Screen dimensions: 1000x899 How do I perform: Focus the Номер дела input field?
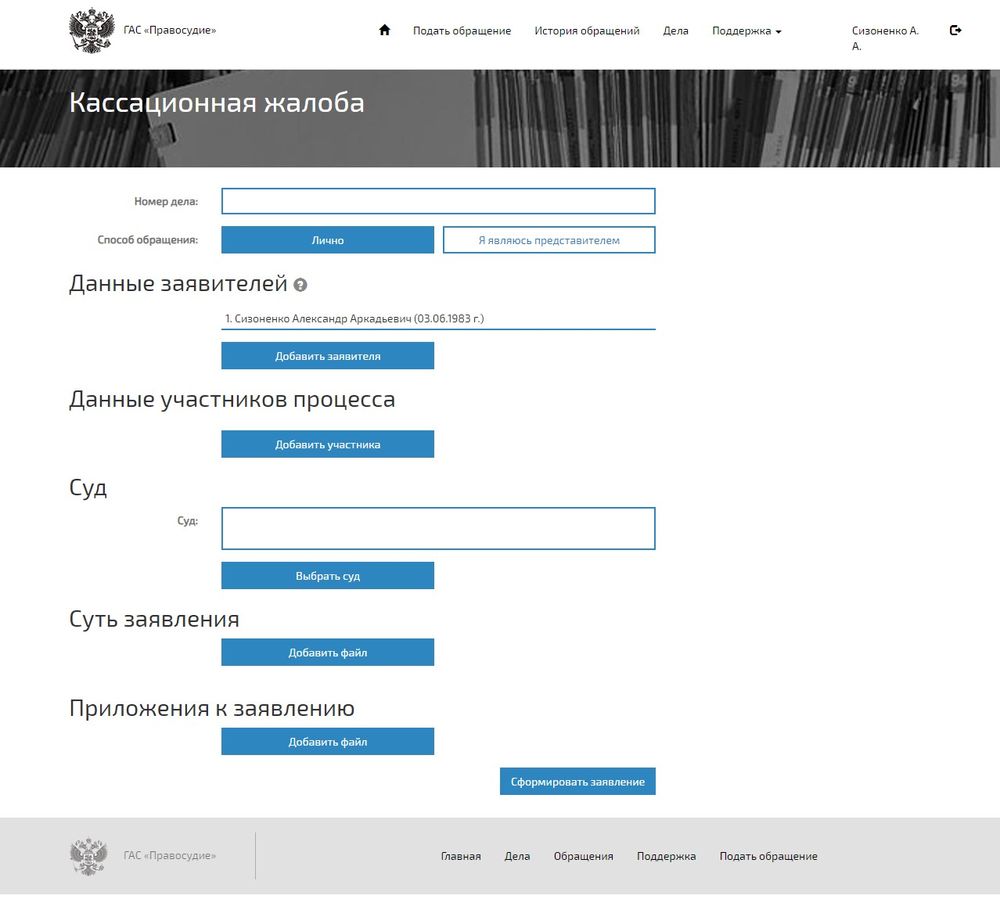tap(438, 201)
